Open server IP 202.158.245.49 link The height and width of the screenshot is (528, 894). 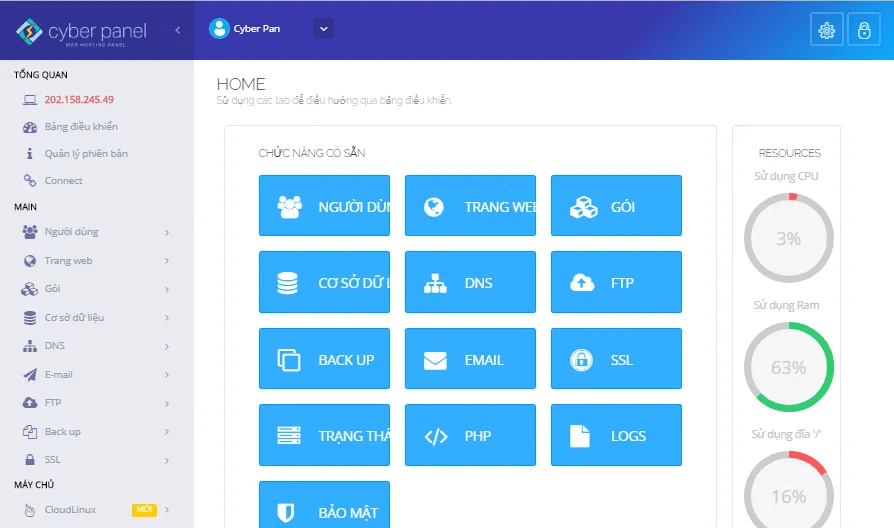click(79, 99)
